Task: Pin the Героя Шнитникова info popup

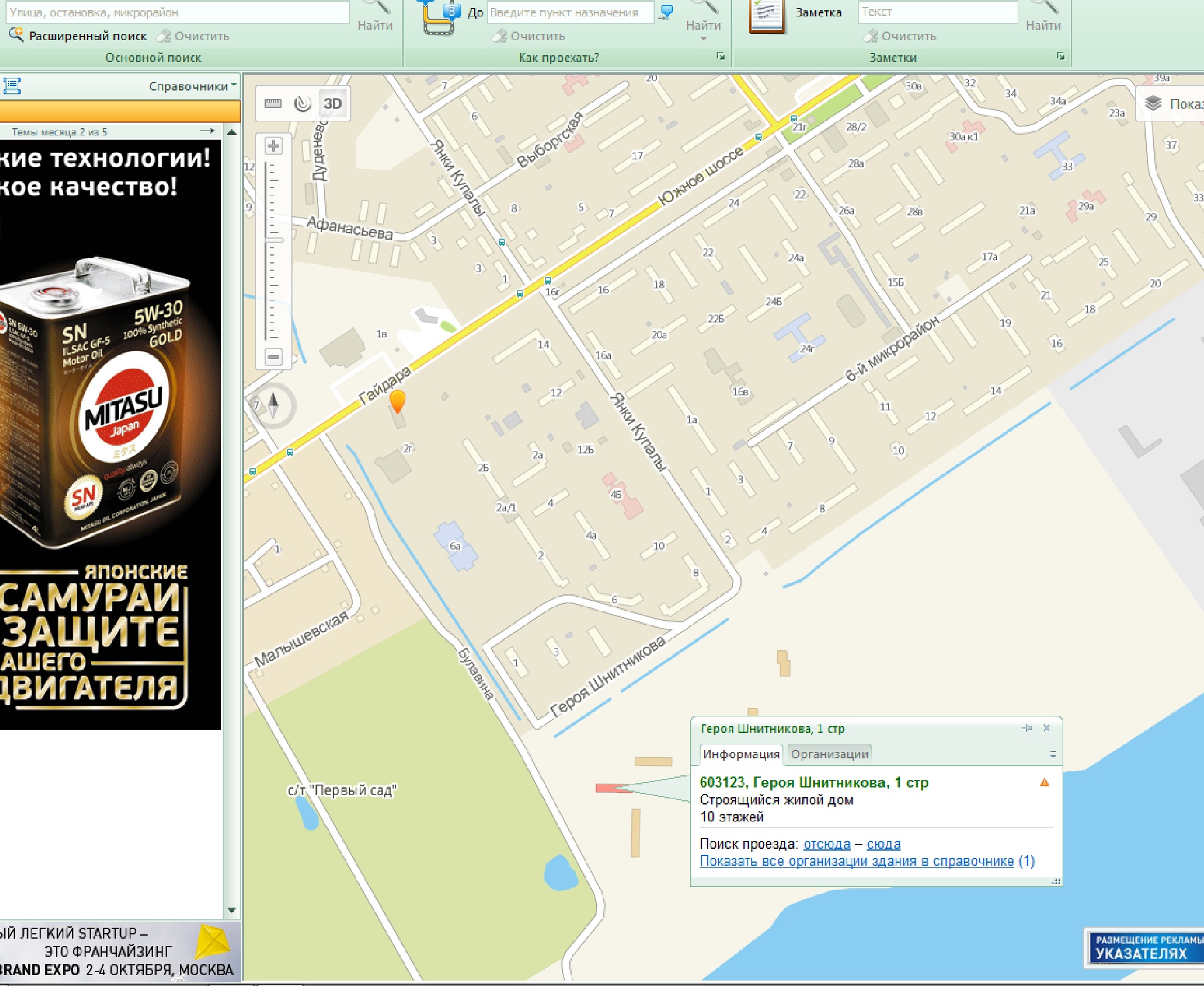Action: pos(1027,728)
